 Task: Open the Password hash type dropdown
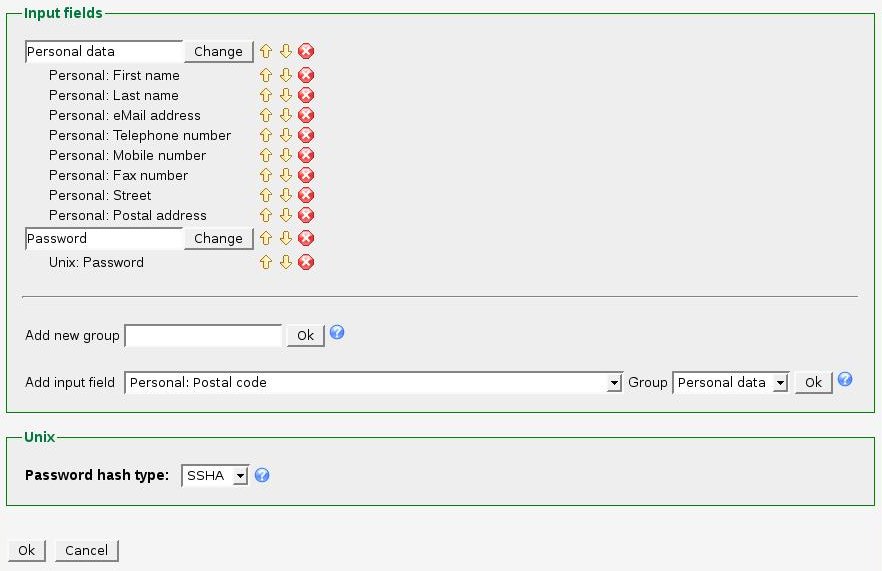239,476
